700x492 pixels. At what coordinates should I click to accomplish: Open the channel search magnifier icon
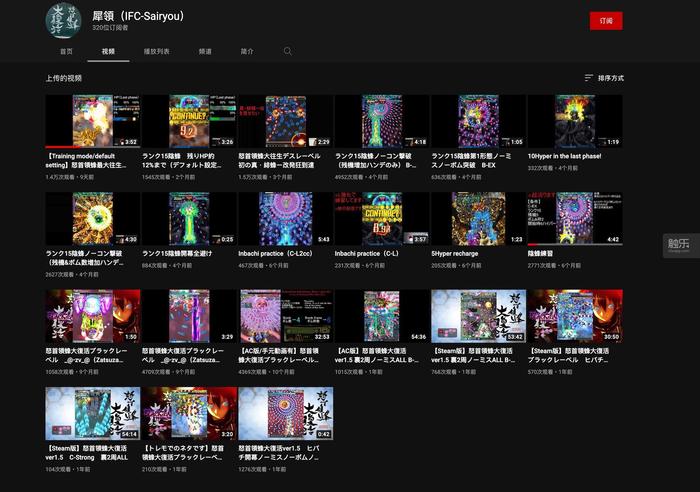(288, 51)
